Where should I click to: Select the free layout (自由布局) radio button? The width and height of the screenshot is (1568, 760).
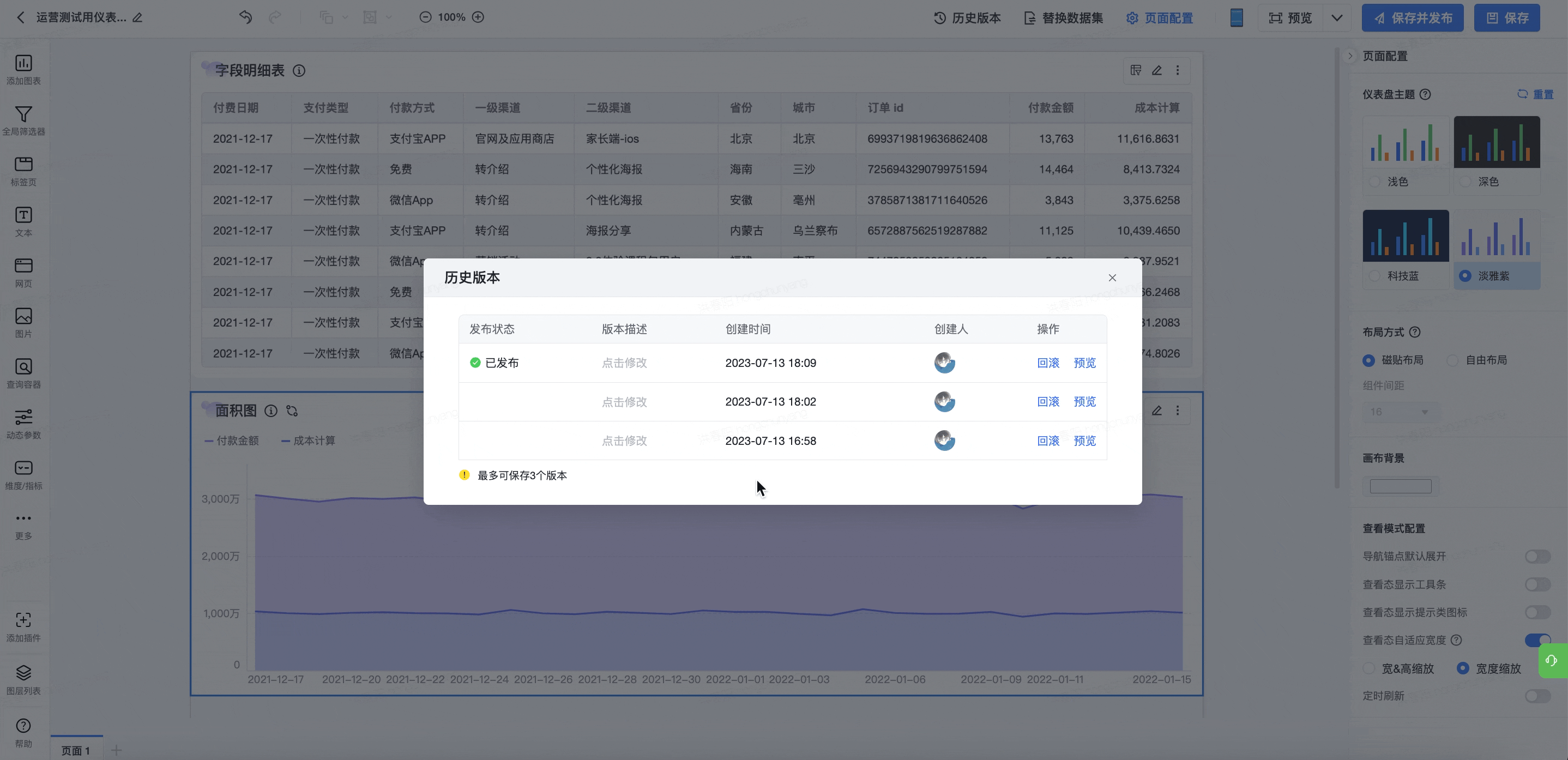[x=1453, y=360]
